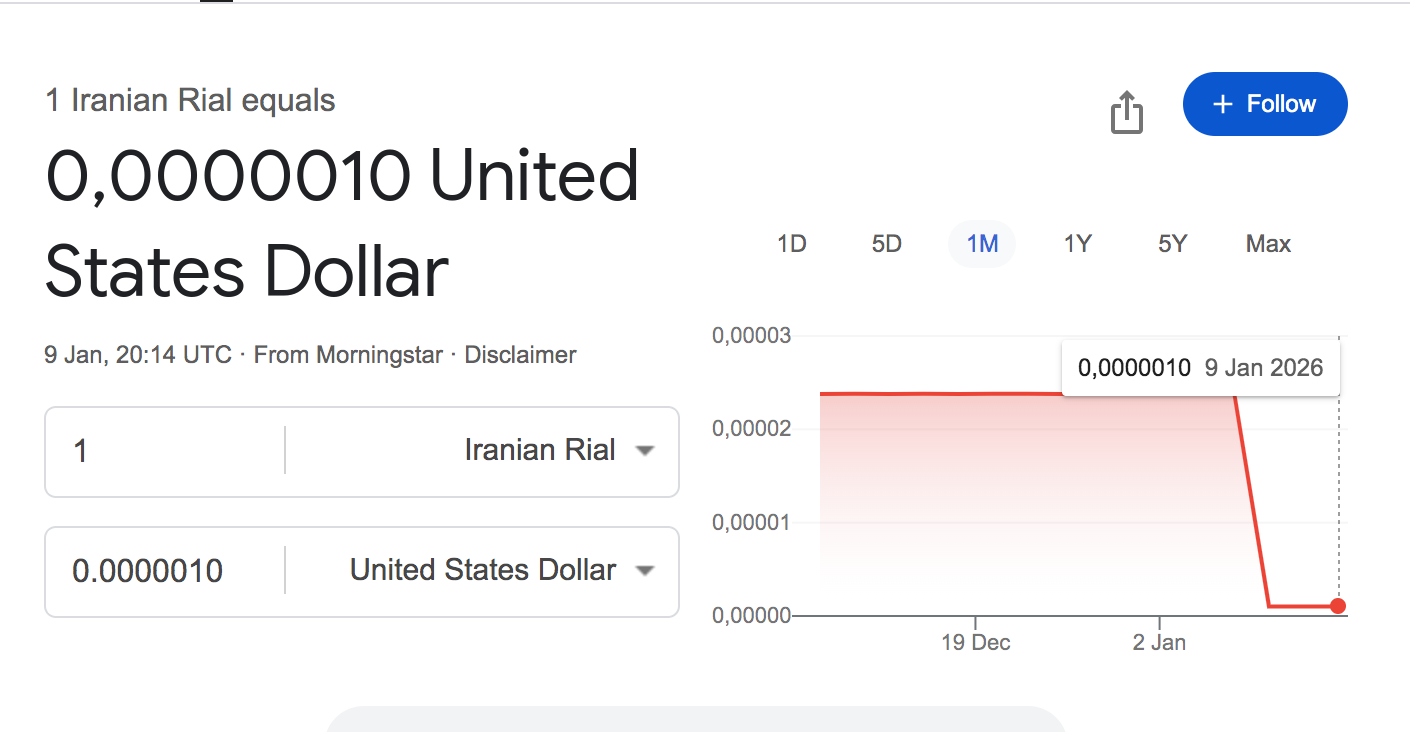The height and width of the screenshot is (732, 1410).
Task: Switch chart to 5D range
Action: coord(886,244)
